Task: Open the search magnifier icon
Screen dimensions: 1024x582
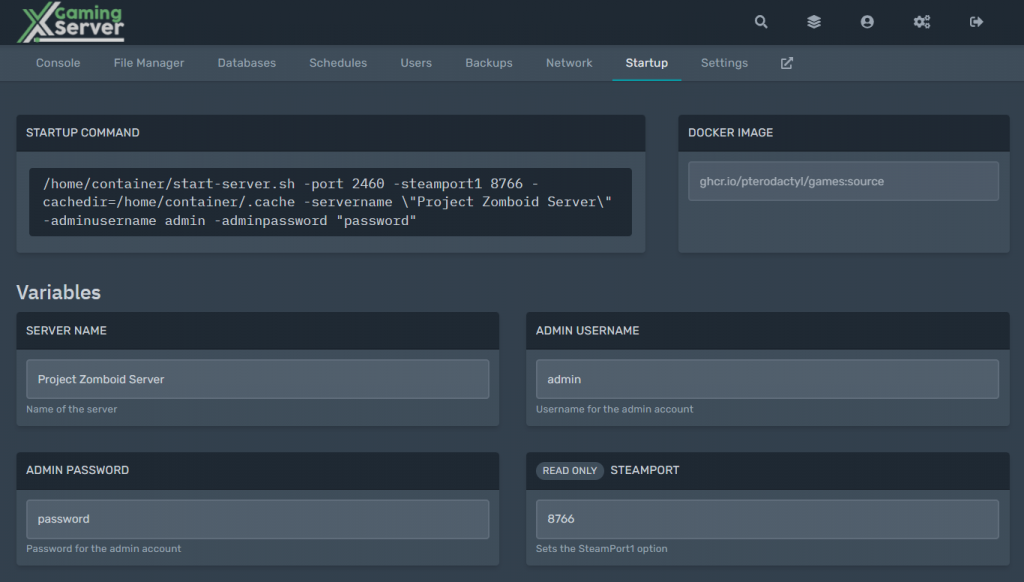Action: 761,22
